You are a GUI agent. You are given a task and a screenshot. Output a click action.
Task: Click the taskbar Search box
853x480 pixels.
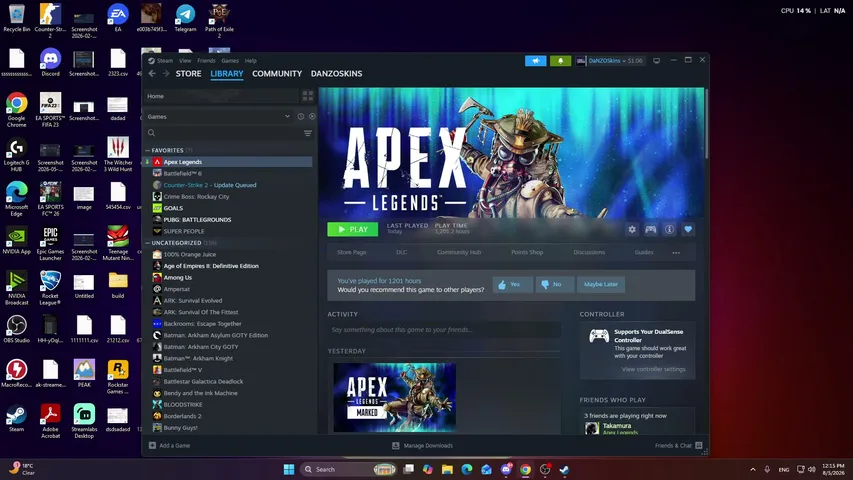click(348, 469)
